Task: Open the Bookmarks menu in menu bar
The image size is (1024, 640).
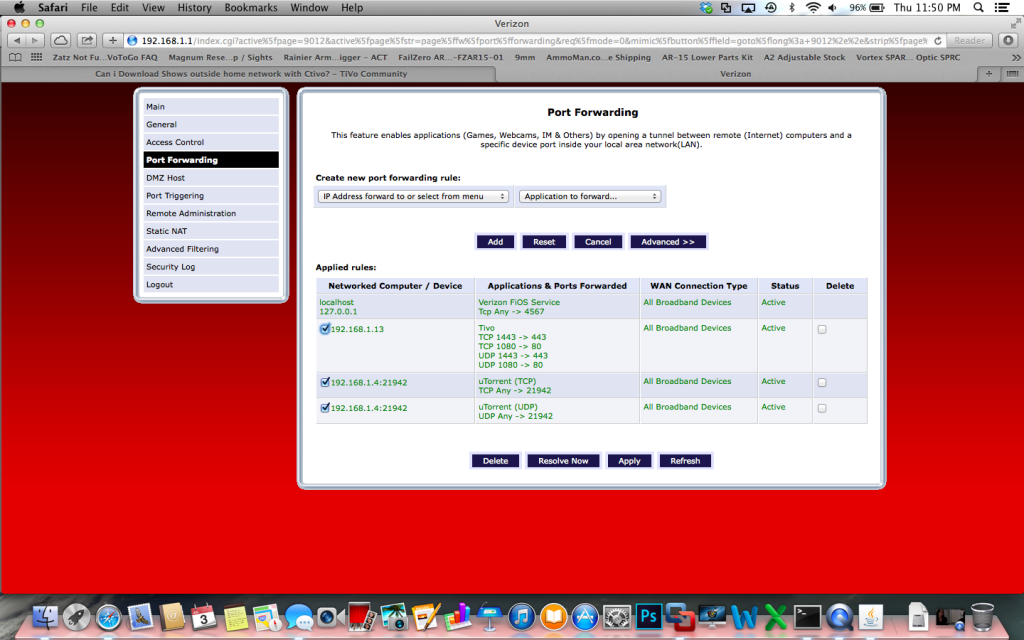Action: click(251, 8)
